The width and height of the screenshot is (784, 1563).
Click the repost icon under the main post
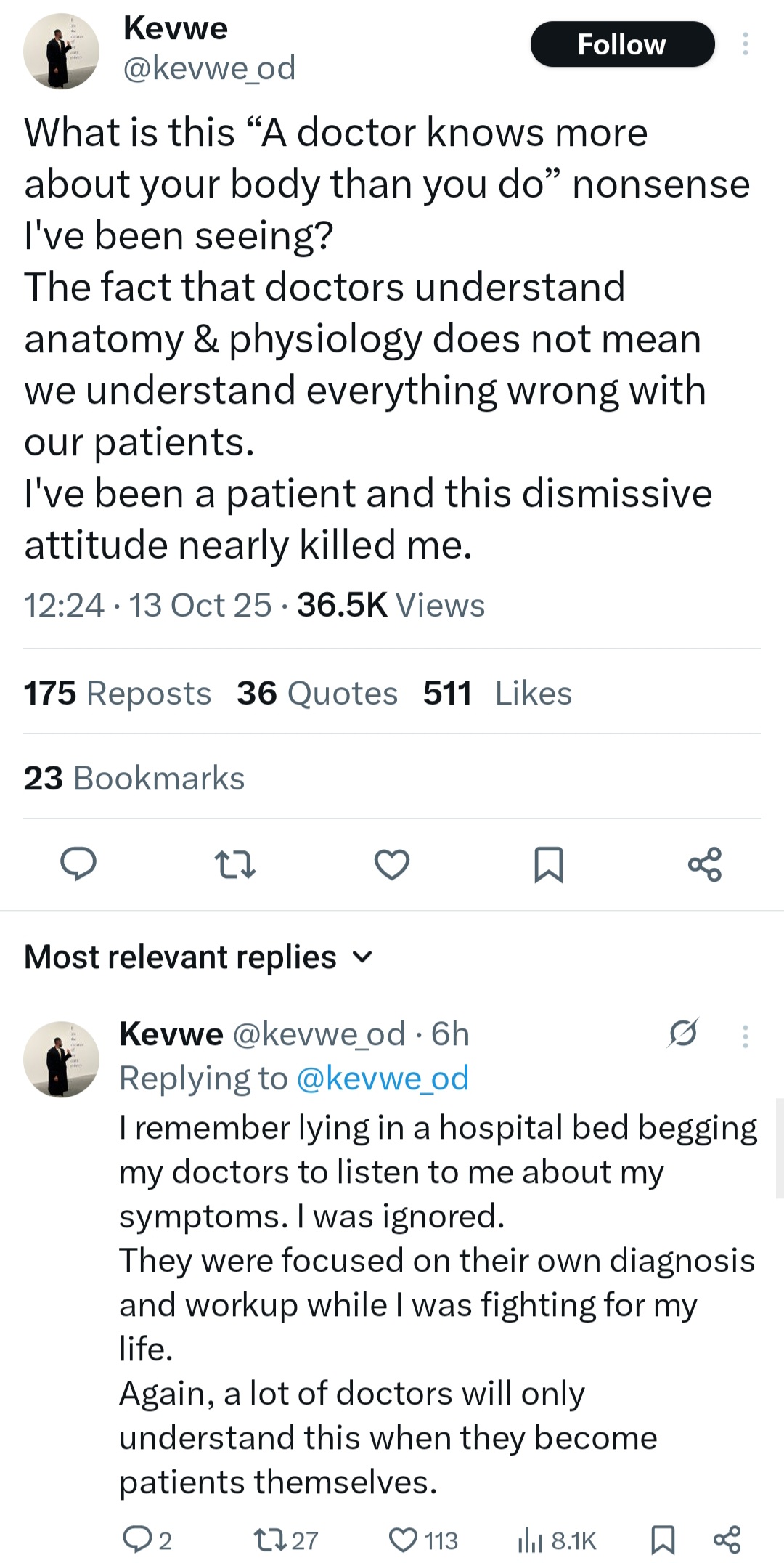pyautogui.click(x=235, y=864)
